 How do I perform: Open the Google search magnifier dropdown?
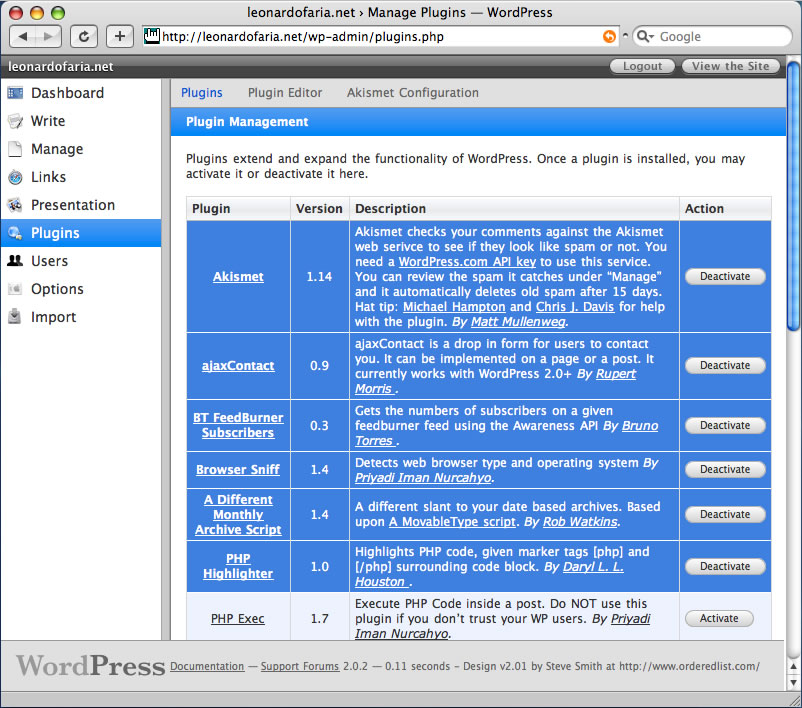(x=645, y=36)
